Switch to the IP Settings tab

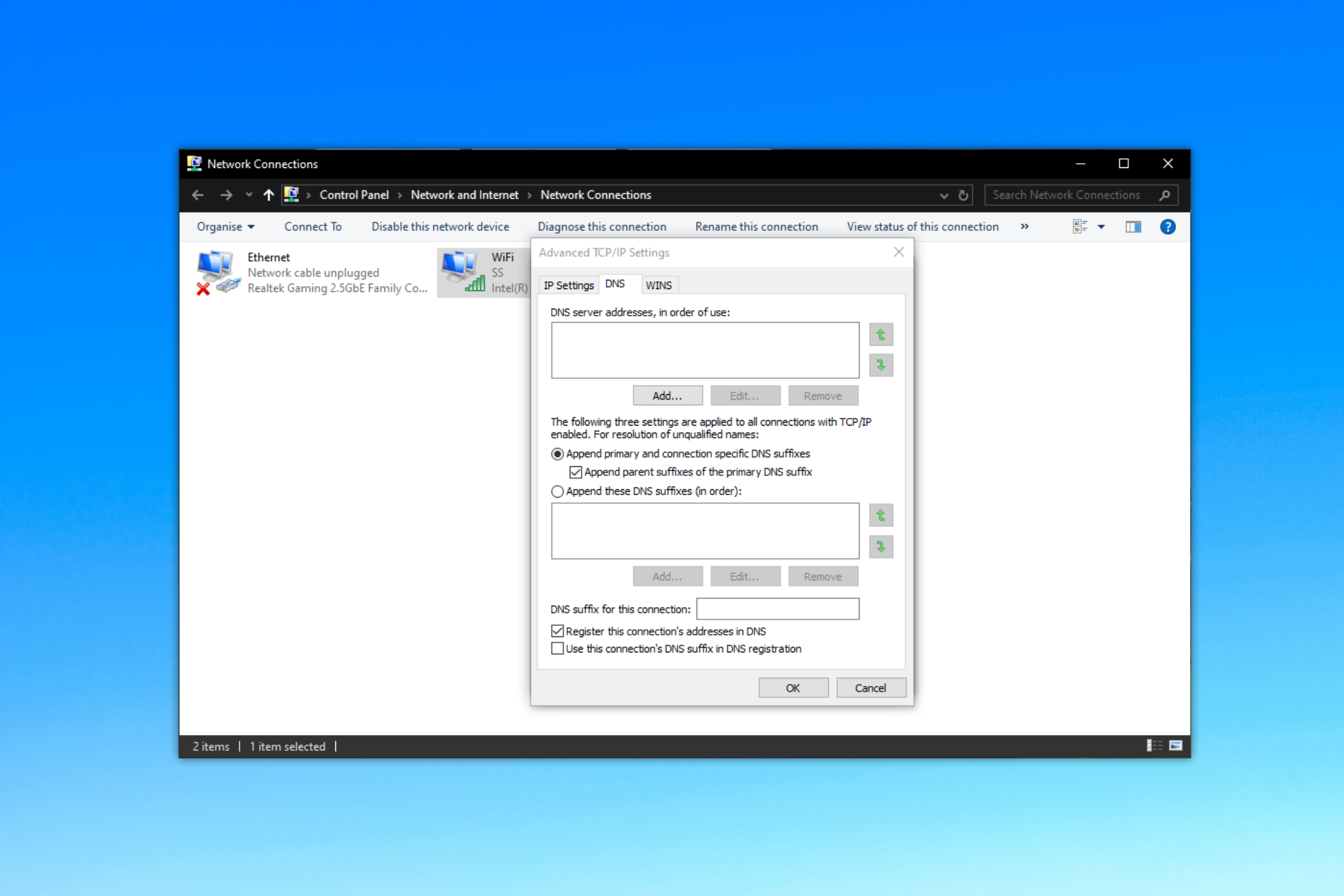pos(568,285)
